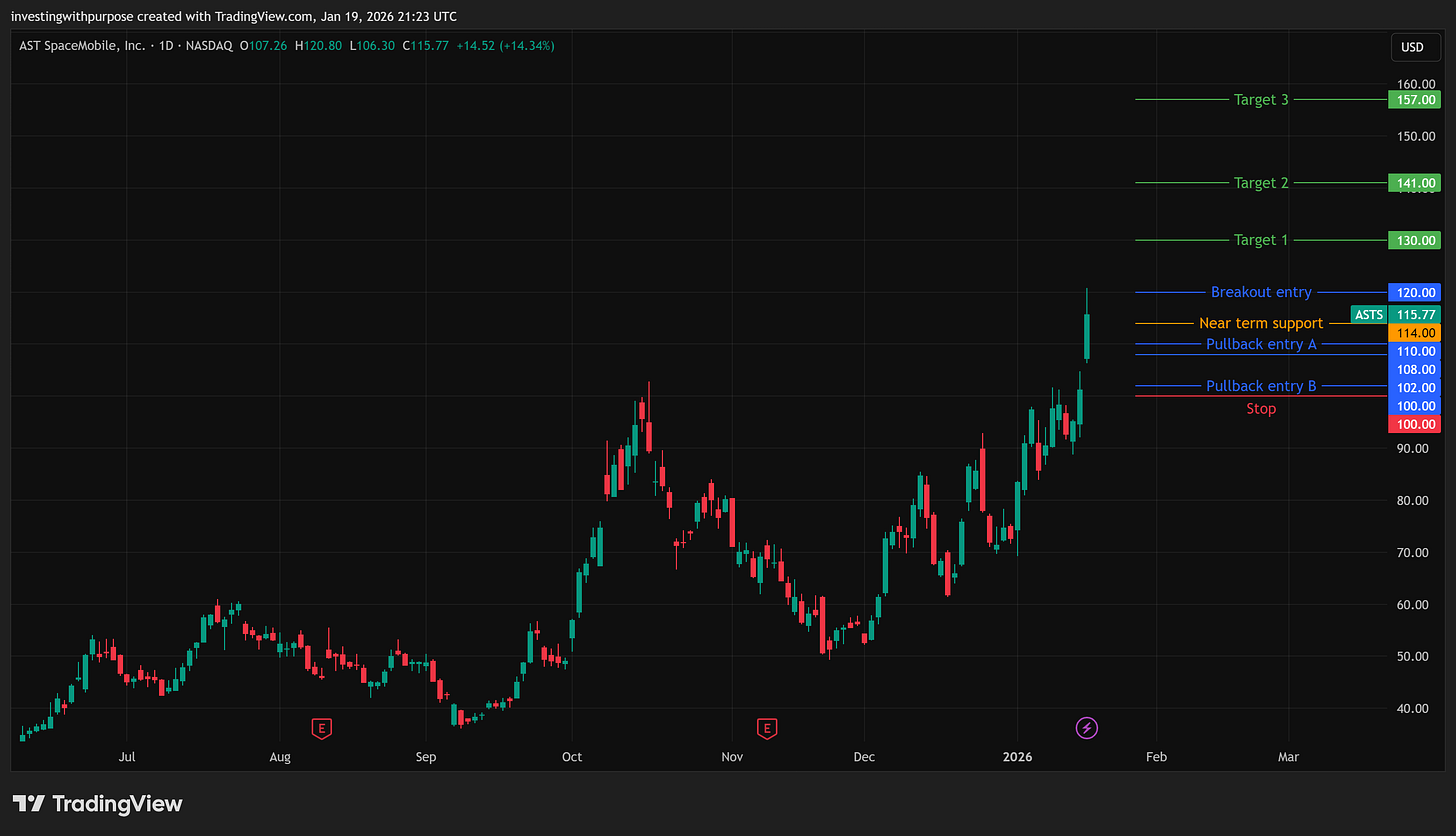Click the ASTS ticker price tag

(1368, 314)
